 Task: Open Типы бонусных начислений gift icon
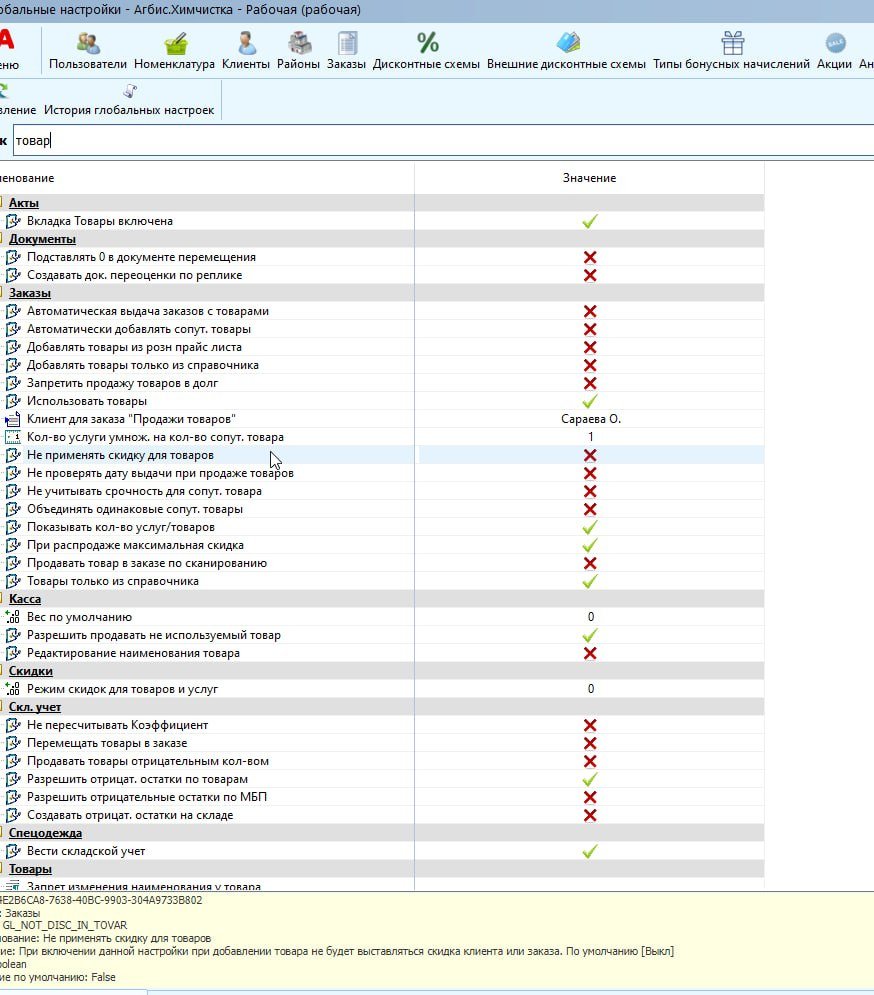pos(732,43)
